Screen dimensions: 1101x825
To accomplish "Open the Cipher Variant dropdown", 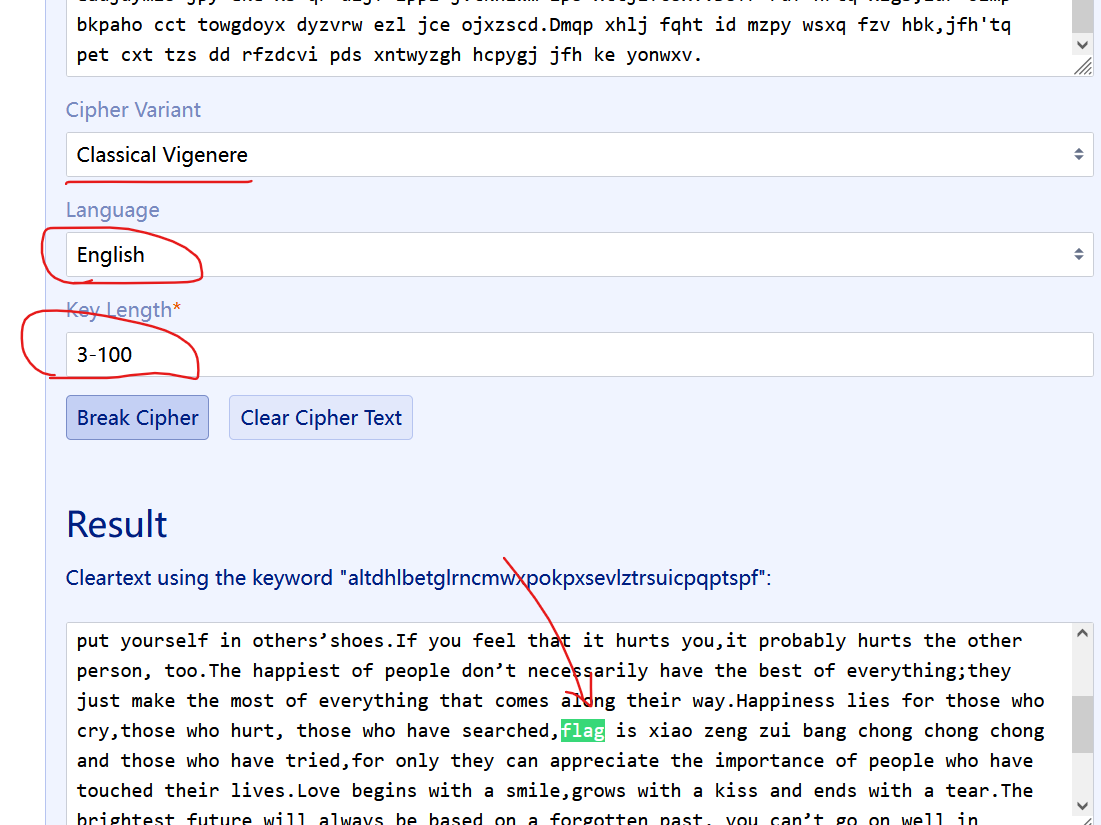I will point(579,154).
